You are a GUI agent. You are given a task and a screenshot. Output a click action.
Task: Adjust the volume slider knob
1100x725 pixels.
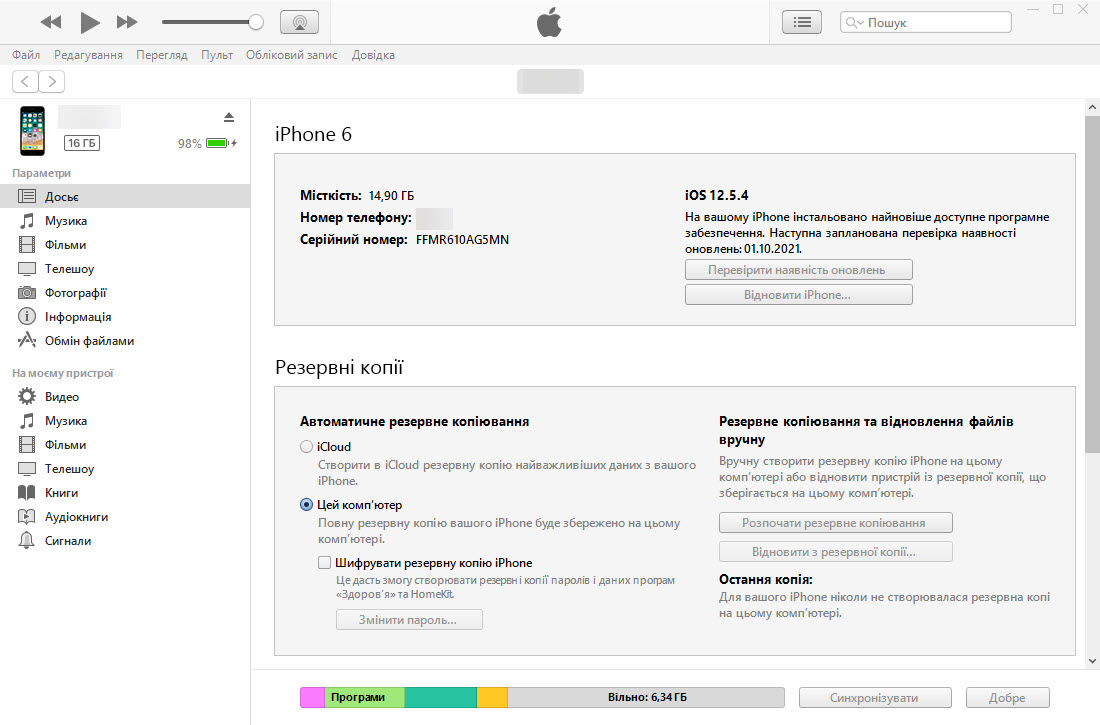click(256, 22)
